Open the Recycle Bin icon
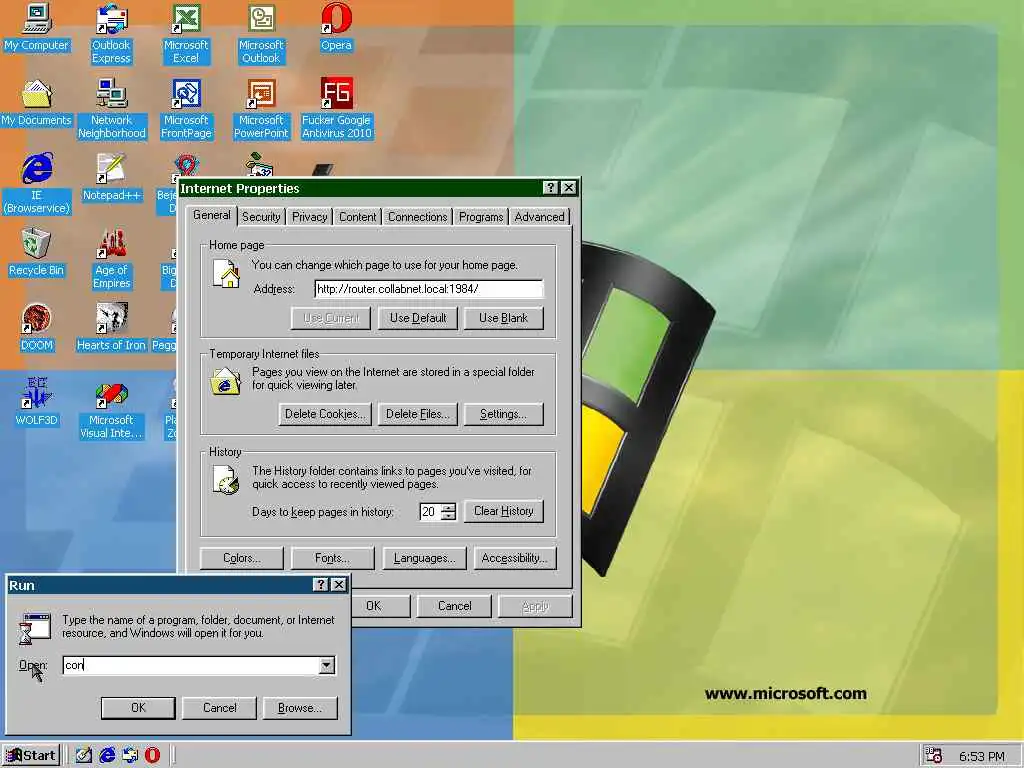Screen dimensions: 1024x768 coord(37,252)
